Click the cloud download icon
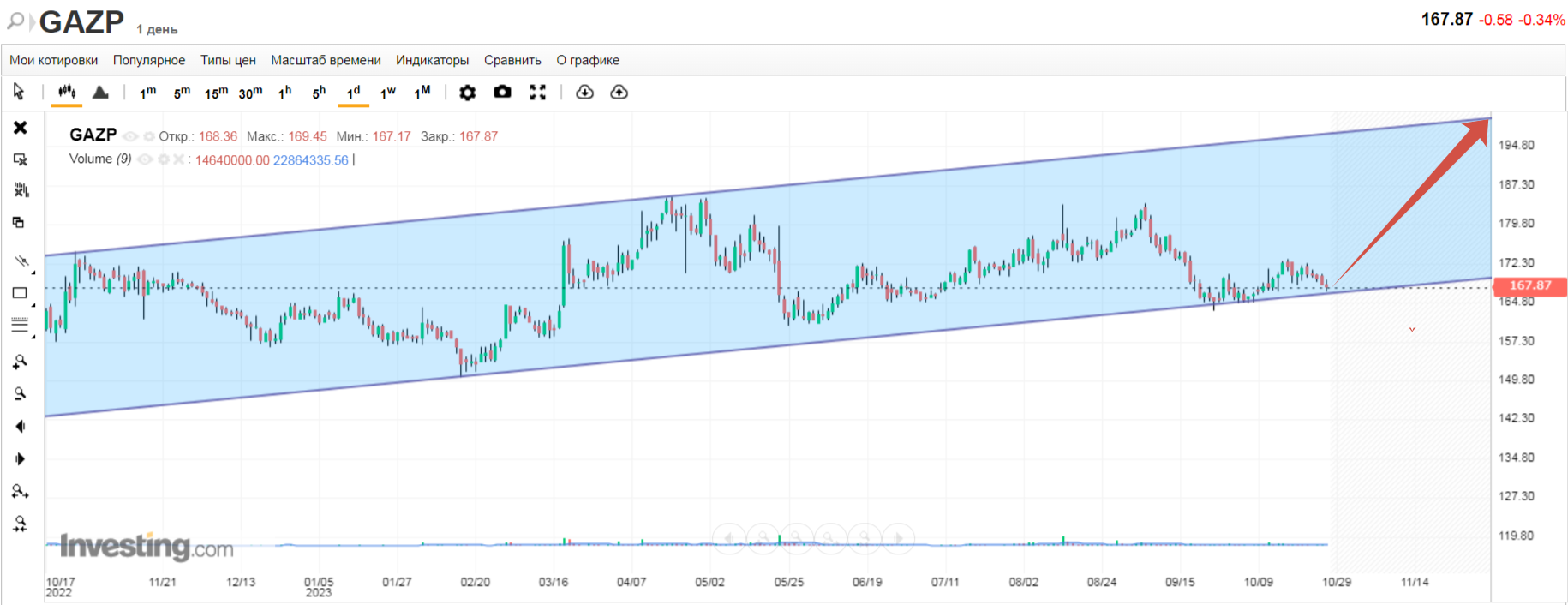 point(584,92)
